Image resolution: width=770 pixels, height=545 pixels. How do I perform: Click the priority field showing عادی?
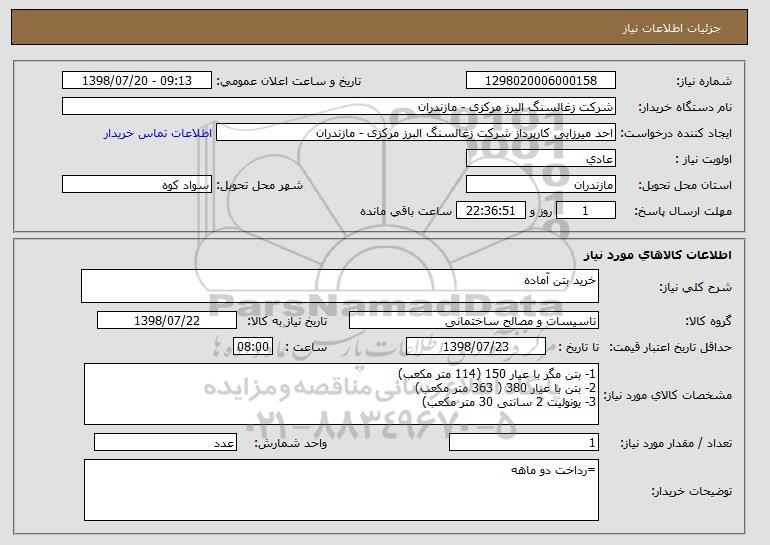tap(541, 159)
